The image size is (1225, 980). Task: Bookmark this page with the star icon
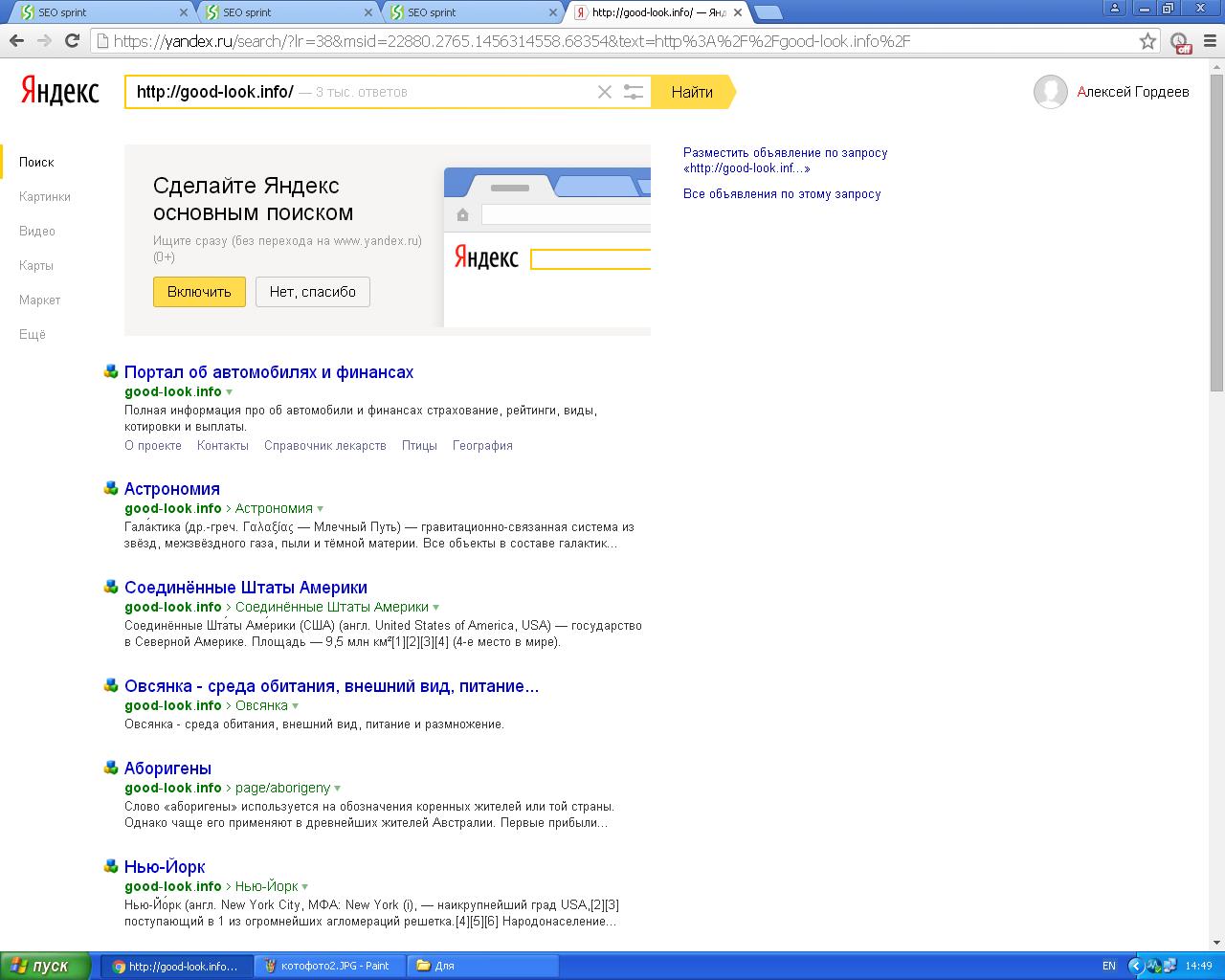click(1147, 41)
